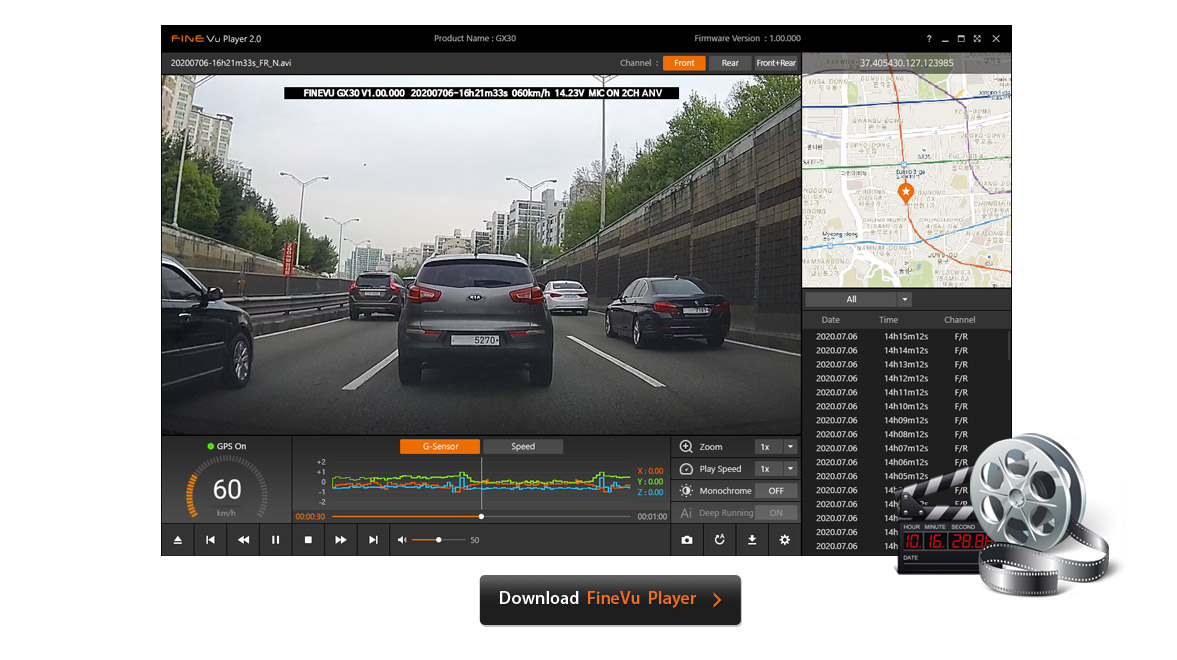Select the 14h06m12s recording row
Screen dimensions: 1177x660
(905, 463)
